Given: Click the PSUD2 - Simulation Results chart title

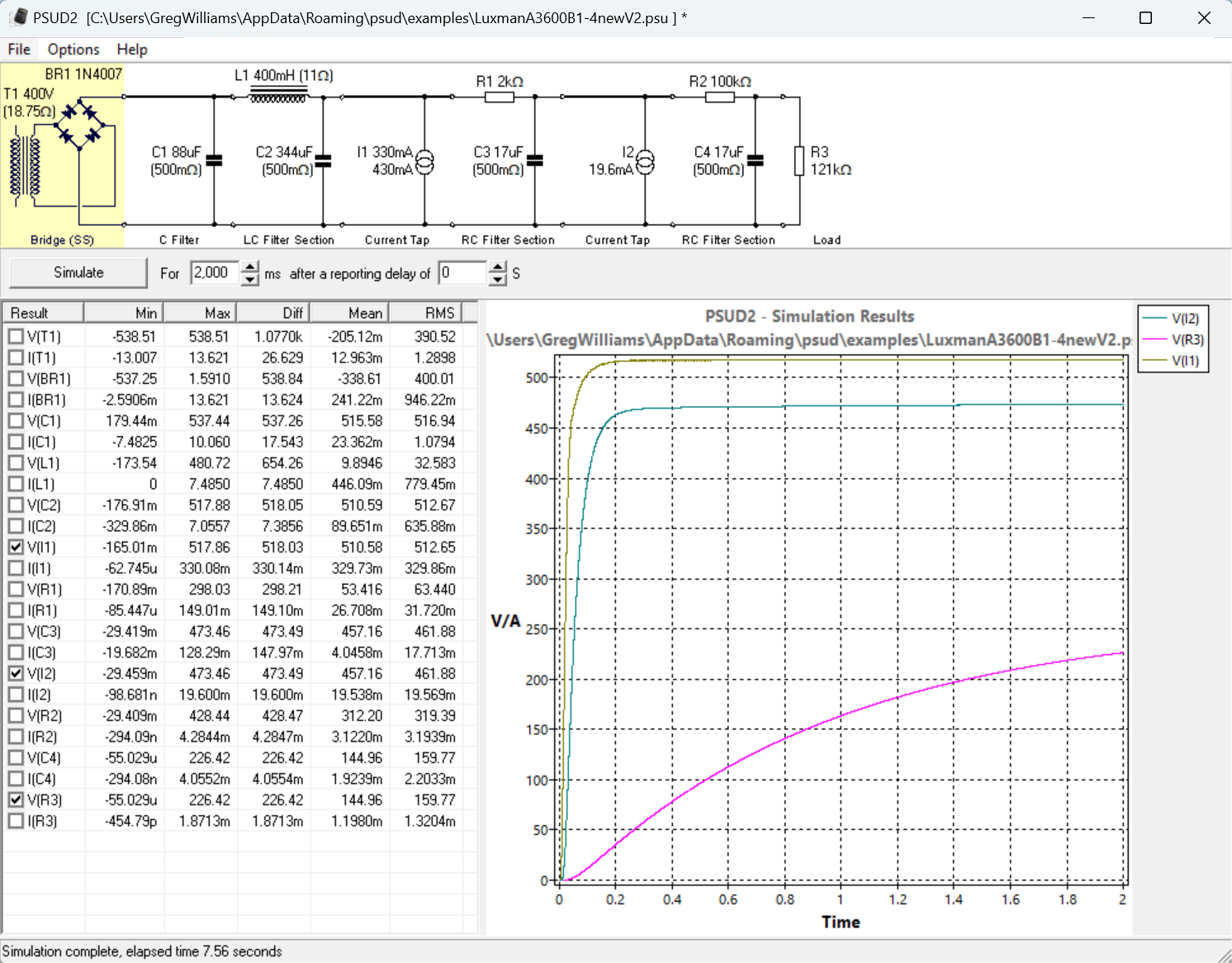Looking at the screenshot, I should pos(809,316).
